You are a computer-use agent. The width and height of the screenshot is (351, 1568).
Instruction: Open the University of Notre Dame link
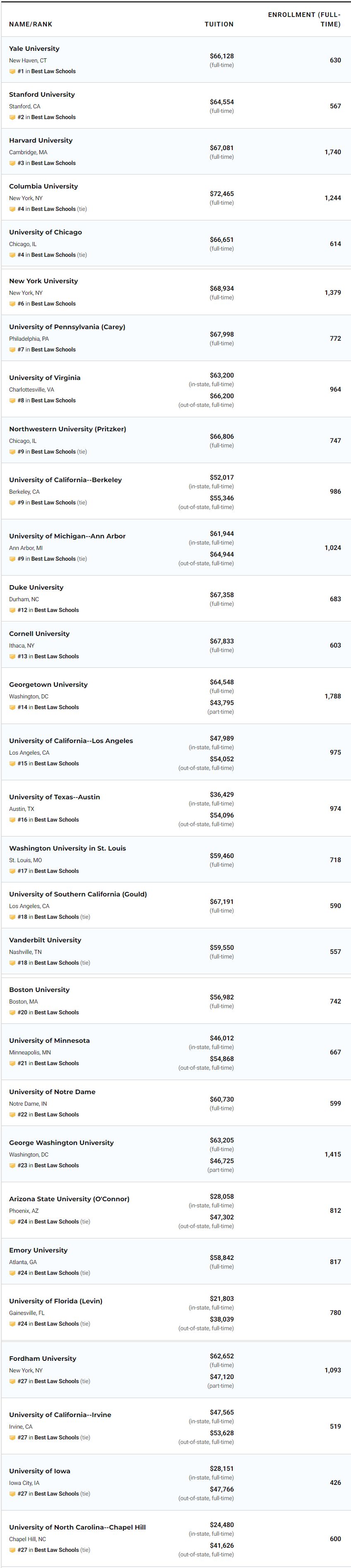(53, 1091)
